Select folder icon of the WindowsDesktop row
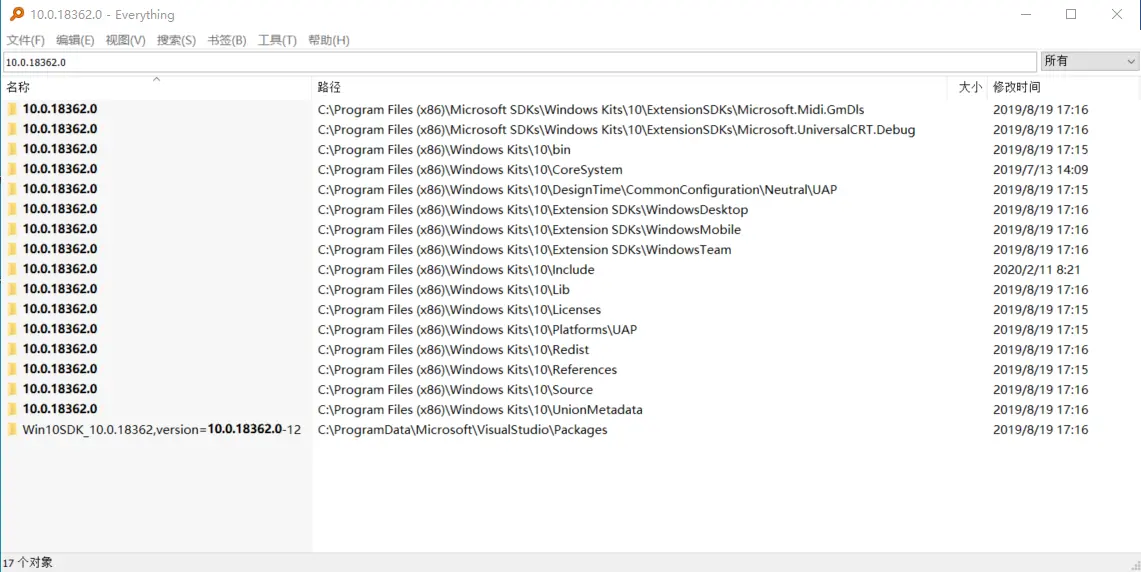Viewport: 1141px width, 572px height. point(12,210)
